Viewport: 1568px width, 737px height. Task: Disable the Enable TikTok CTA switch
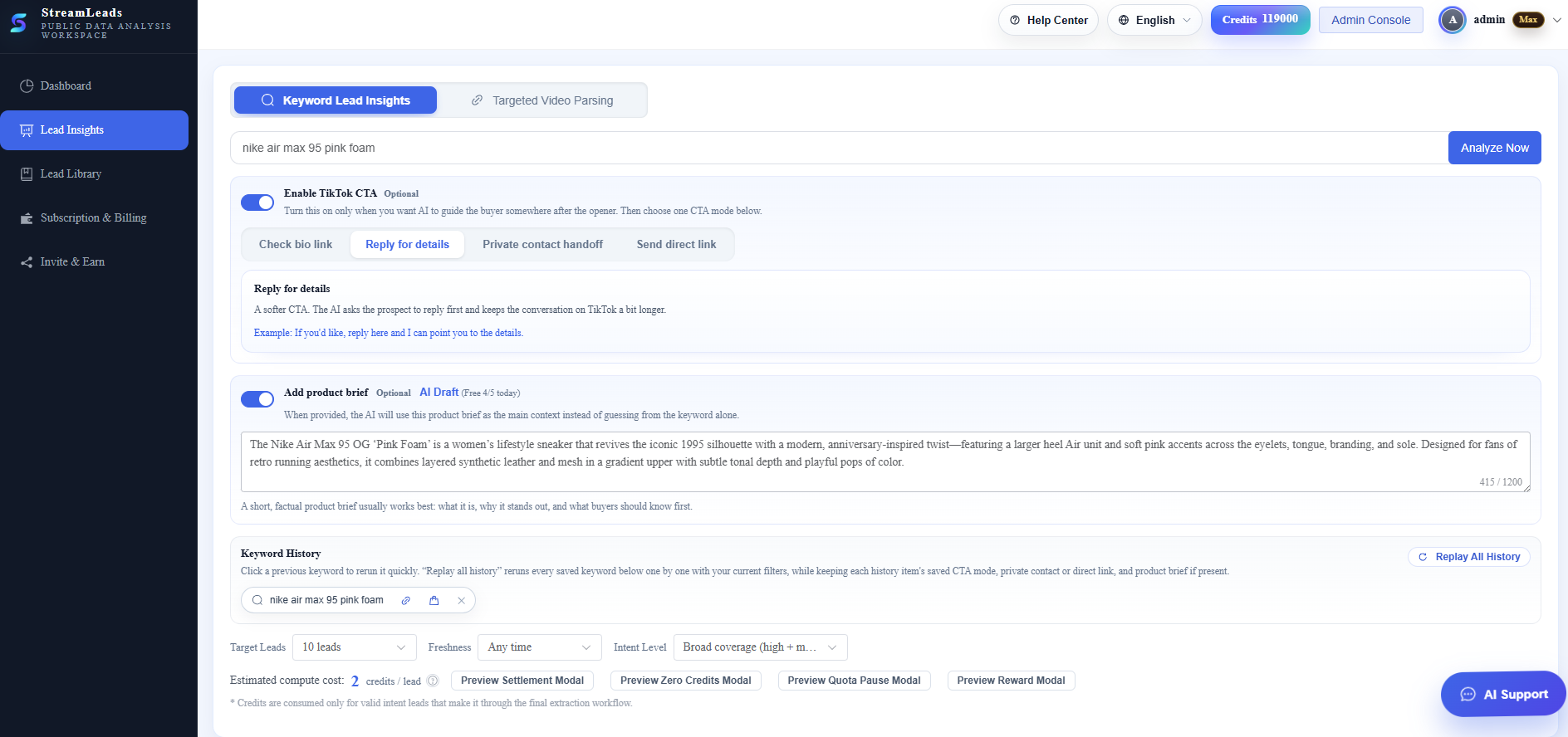(x=257, y=203)
